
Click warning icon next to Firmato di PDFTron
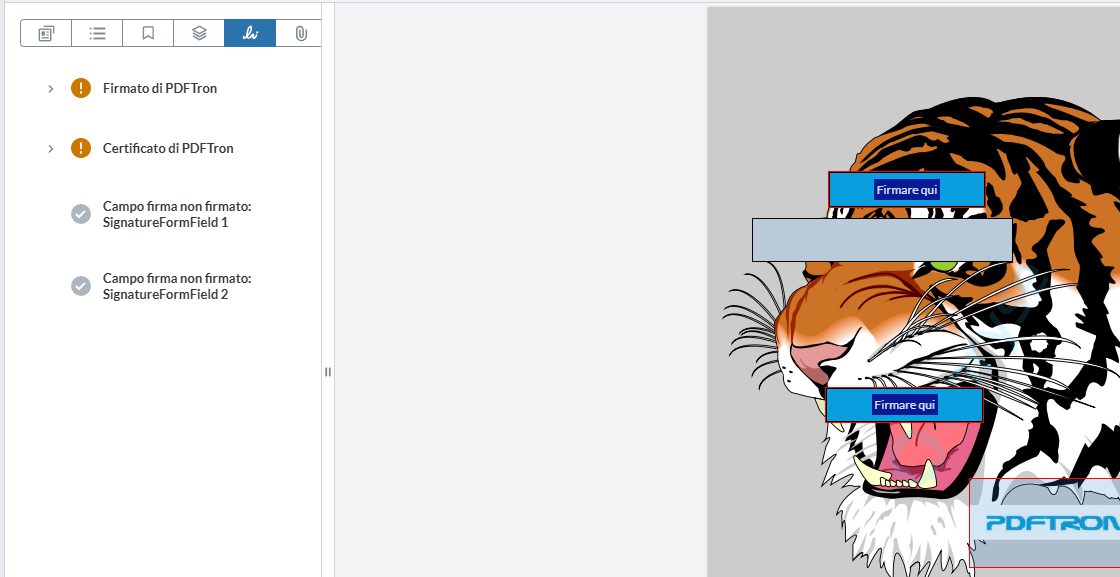tap(81, 88)
